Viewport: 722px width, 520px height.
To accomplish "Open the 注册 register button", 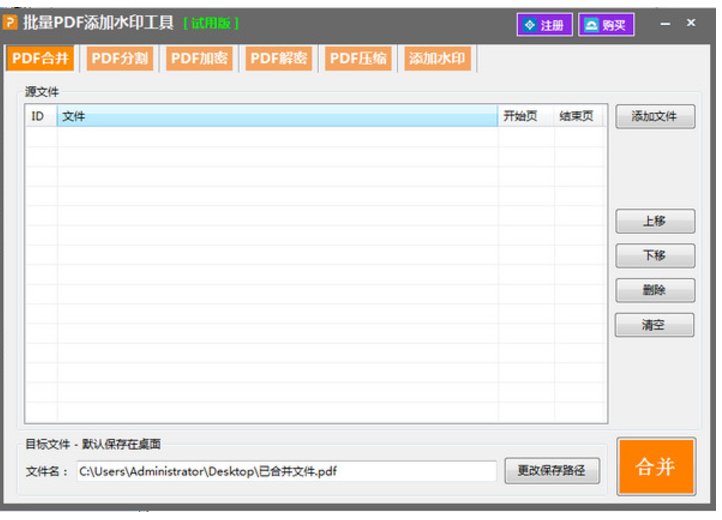I will [x=544, y=25].
